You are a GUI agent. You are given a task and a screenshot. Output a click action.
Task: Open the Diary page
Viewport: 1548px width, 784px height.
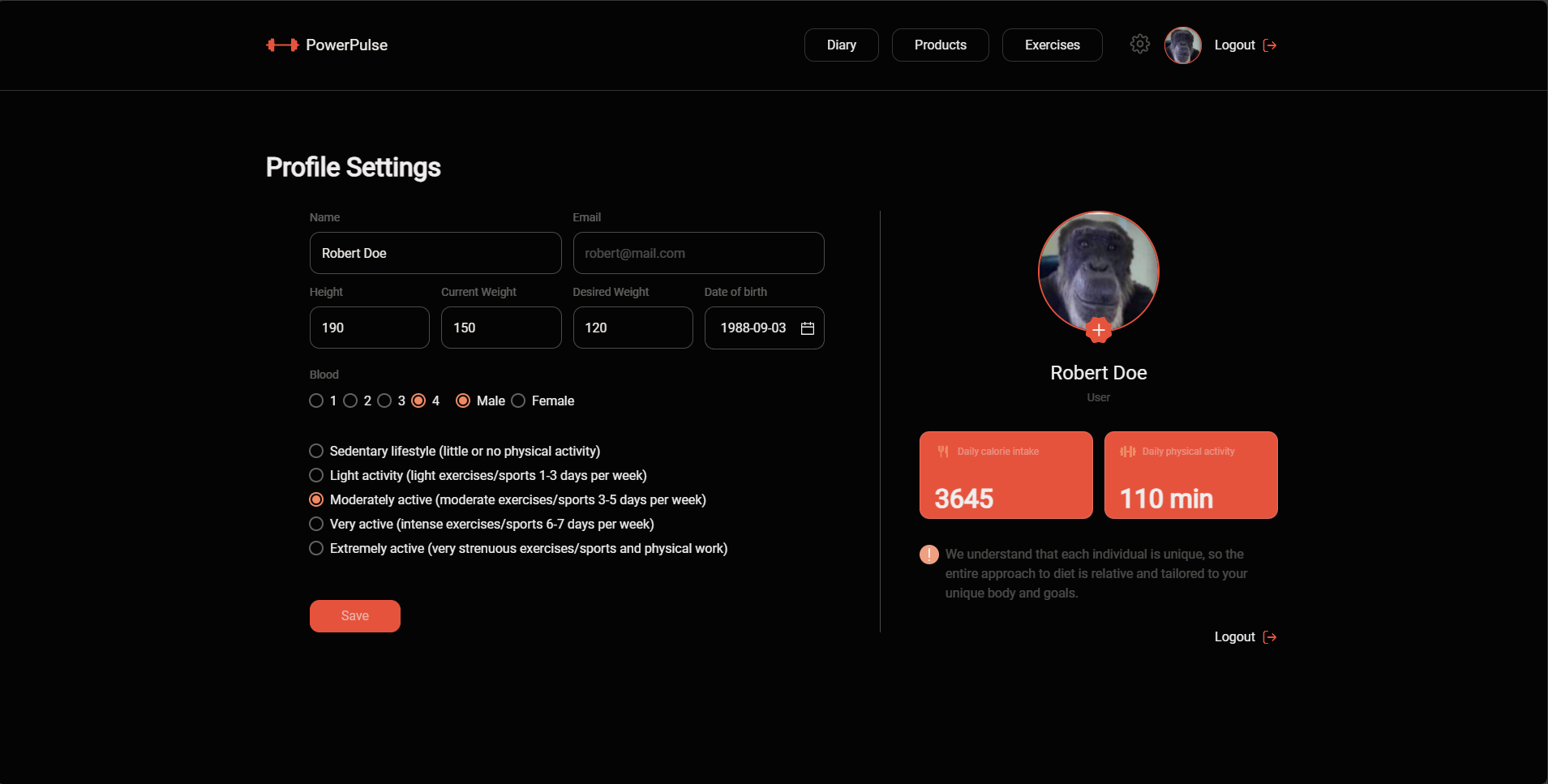842,45
